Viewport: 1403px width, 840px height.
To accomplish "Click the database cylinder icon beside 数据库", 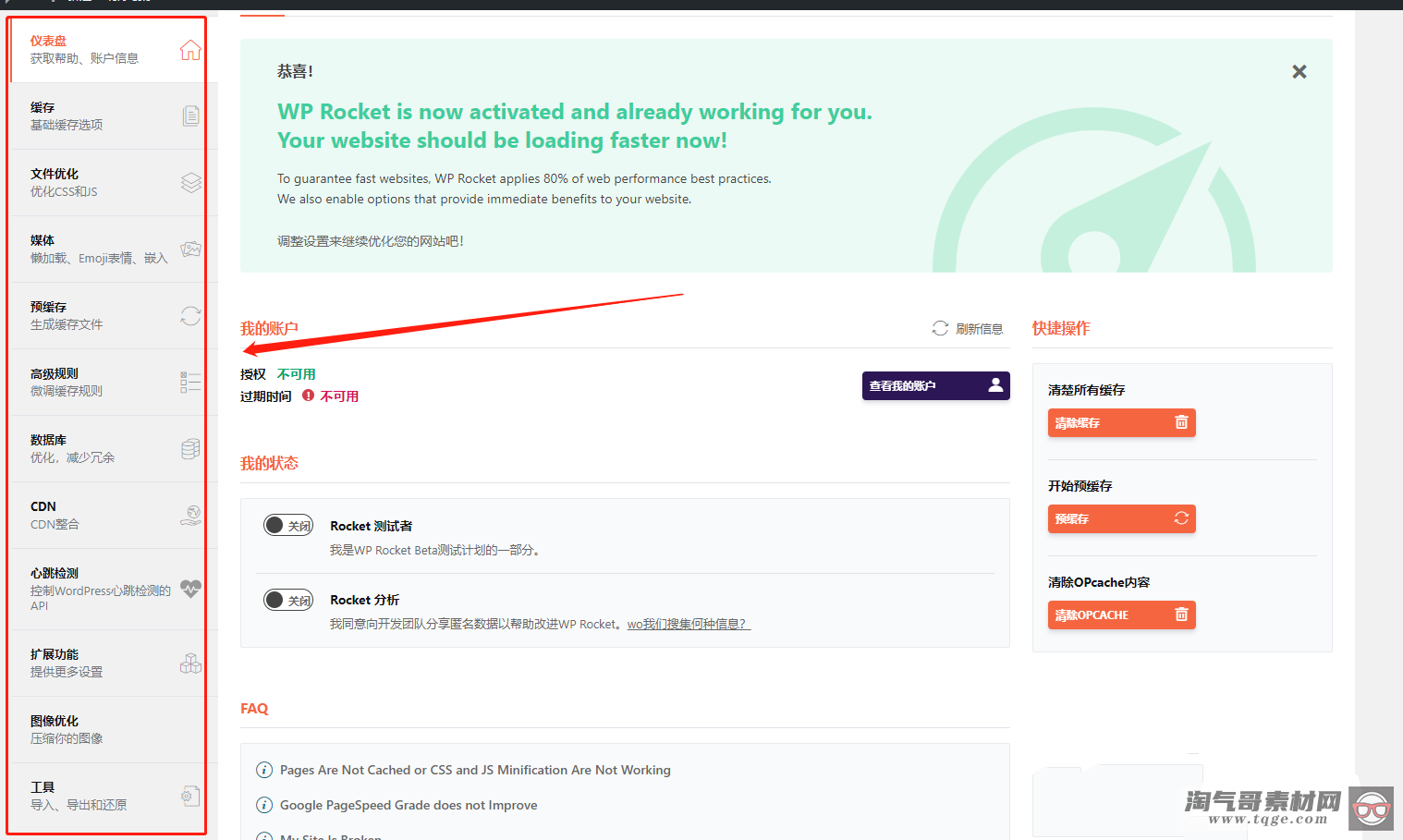I will tap(190, 449).
